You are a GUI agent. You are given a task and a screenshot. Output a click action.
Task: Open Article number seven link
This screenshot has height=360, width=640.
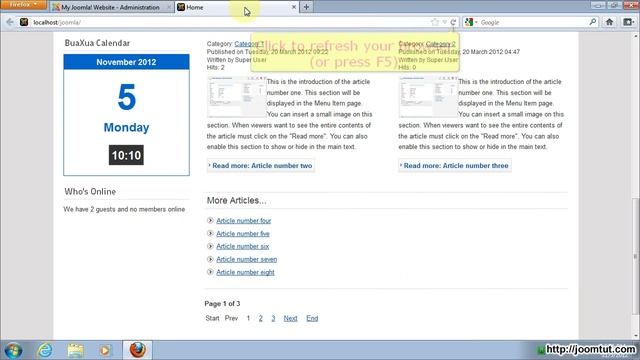247,260
